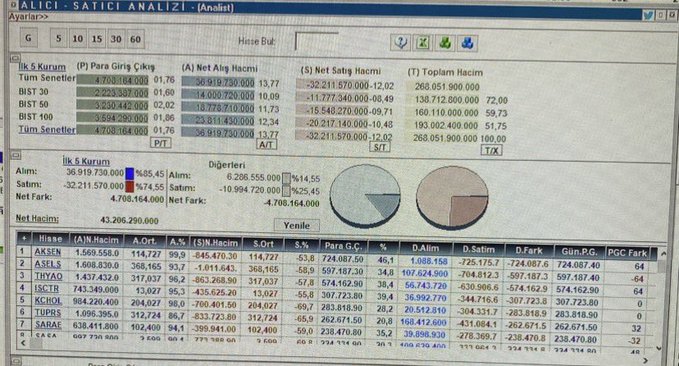
Task: Click the T/X button
Action: click(x=491, y=150)
